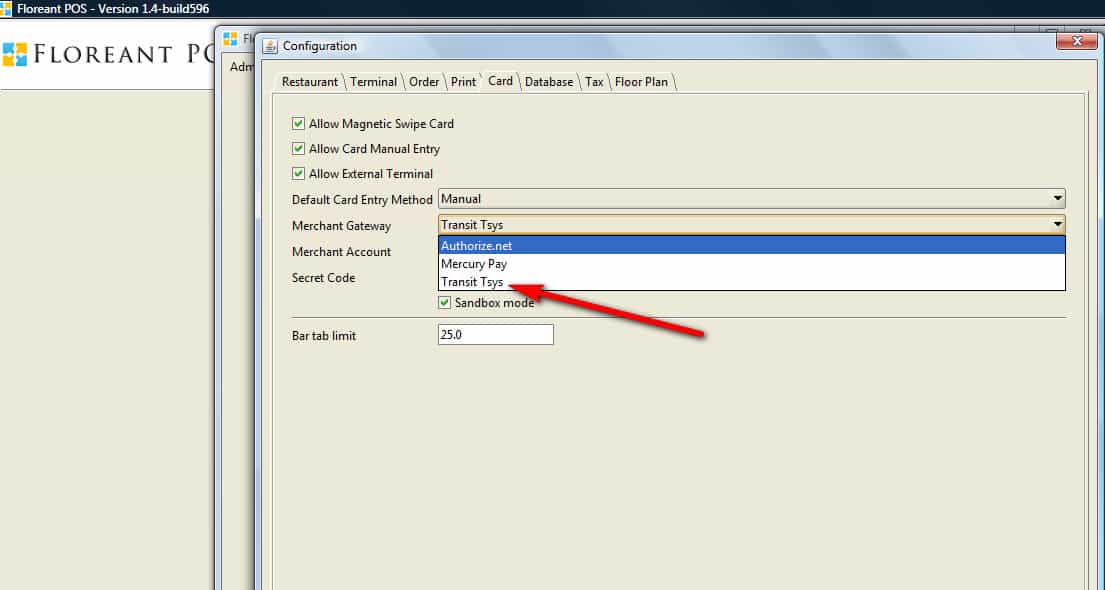Click the Bar tab limit input field
Image resolution: width=1105 pixels, height=590 pixels.
pyautogui.click(x=495, y=335)
